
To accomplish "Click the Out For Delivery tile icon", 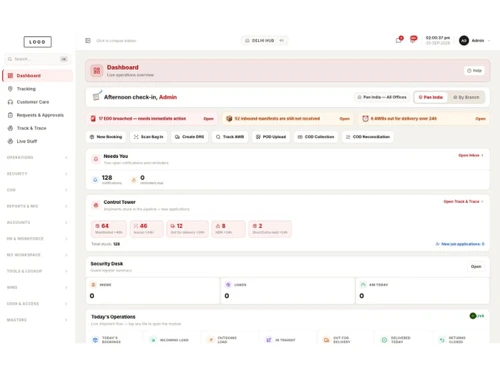I will (326, 340).
